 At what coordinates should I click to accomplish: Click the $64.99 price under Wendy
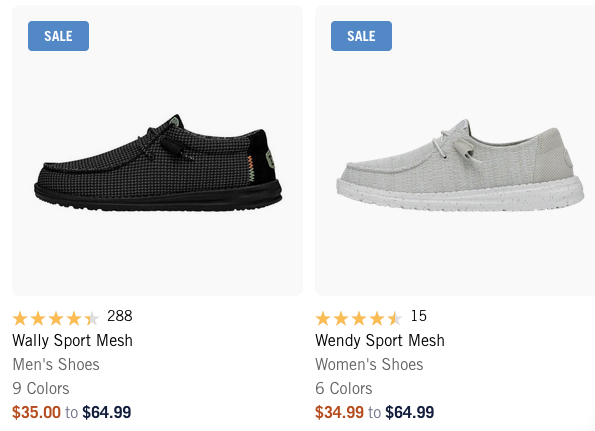click(x=409, y=412)
